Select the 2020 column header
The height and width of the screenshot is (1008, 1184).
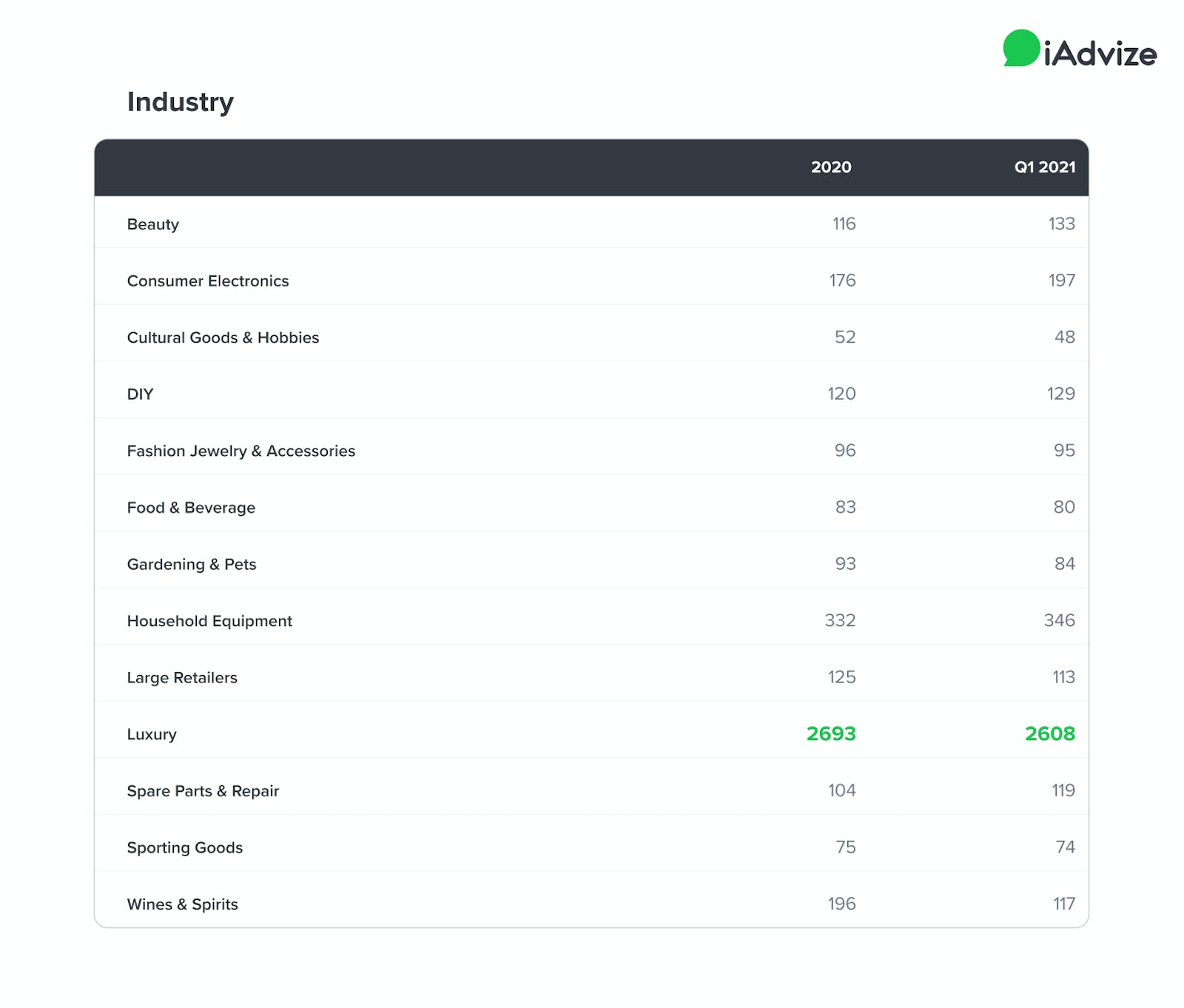pos(830,167)
